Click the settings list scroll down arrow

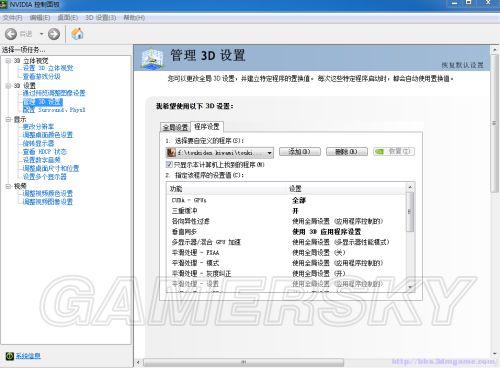point(410,287)
